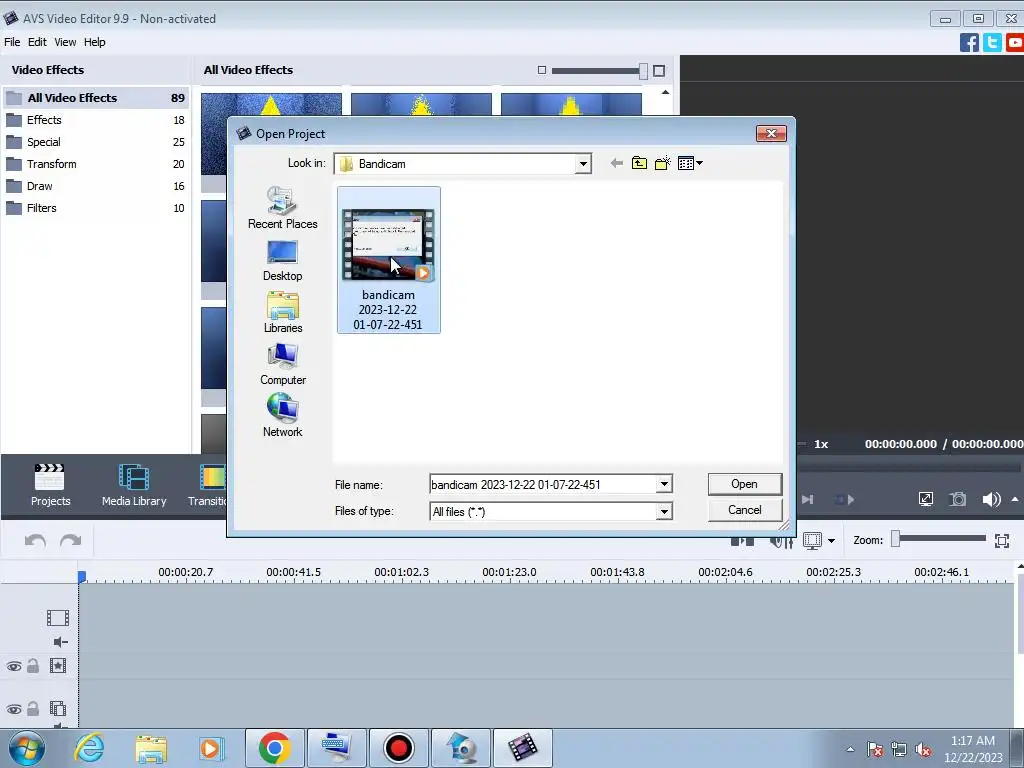Open Internet Explorer from the taskbar
This screenshot has width=1024, height=768.
tap(89, 748)
